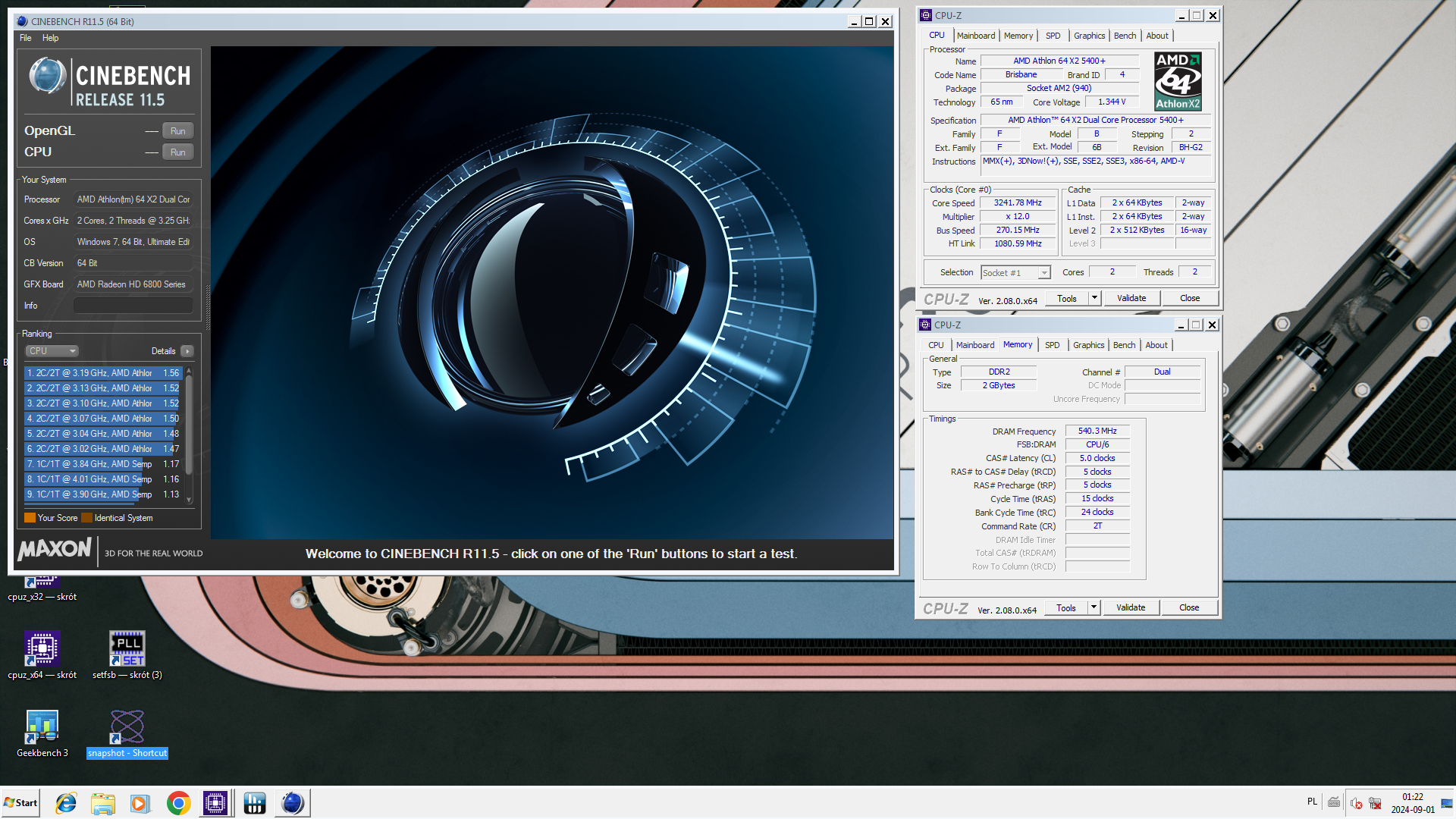Select ranking entry 1 at 3.19 GHz
Screen dimensions: 1456x819
[x=103, y=373]
